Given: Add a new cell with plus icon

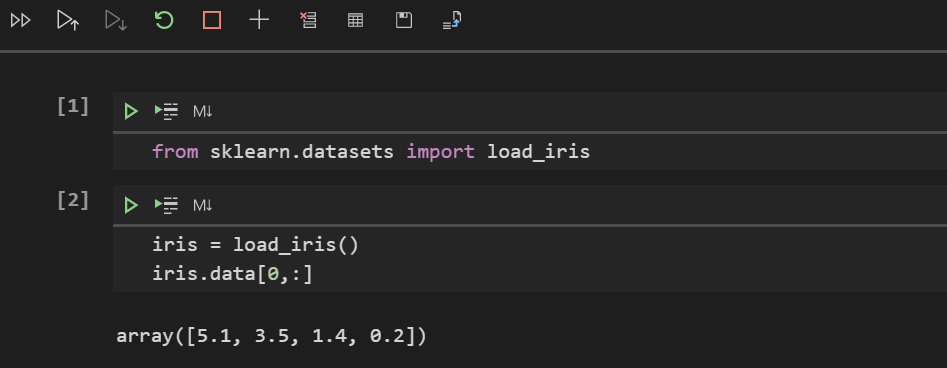Looking at the screenshot, I should [x=259, y=21].
